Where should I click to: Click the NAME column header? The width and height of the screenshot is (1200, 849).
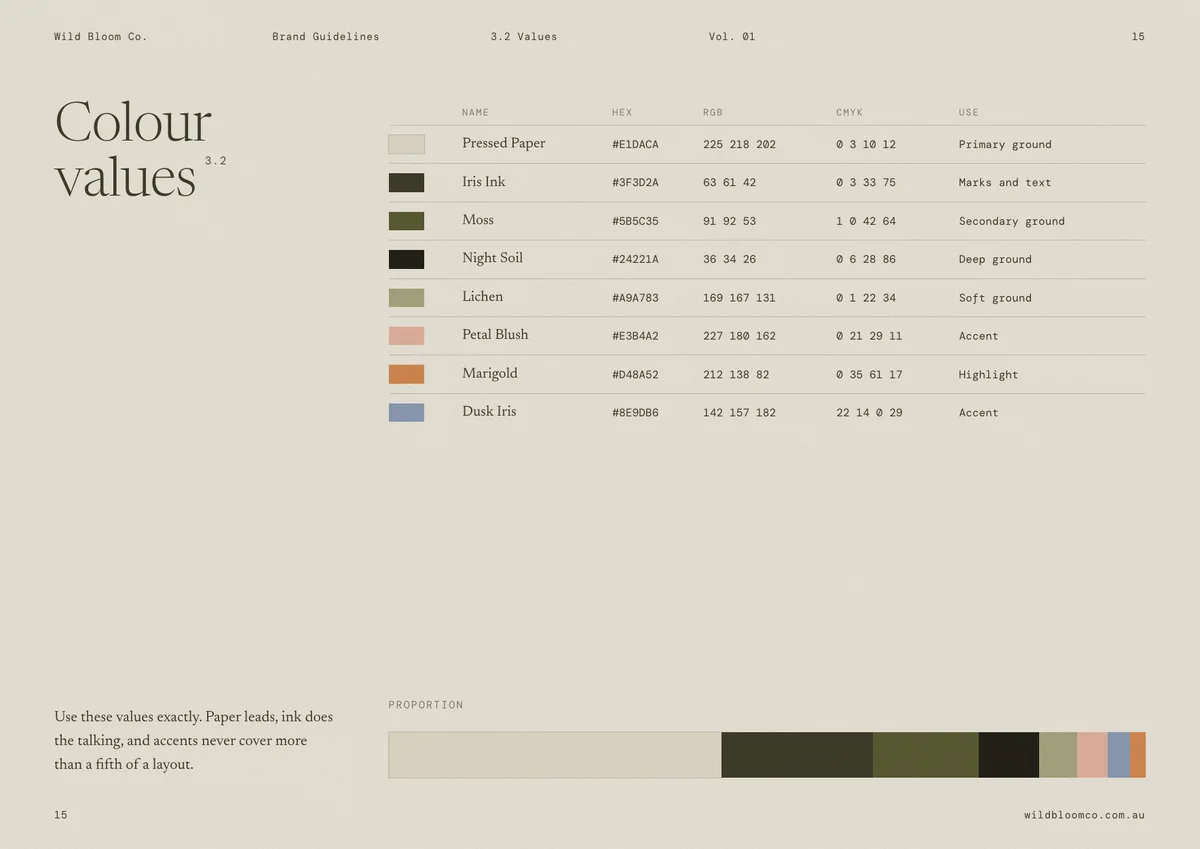coord(476,113)
